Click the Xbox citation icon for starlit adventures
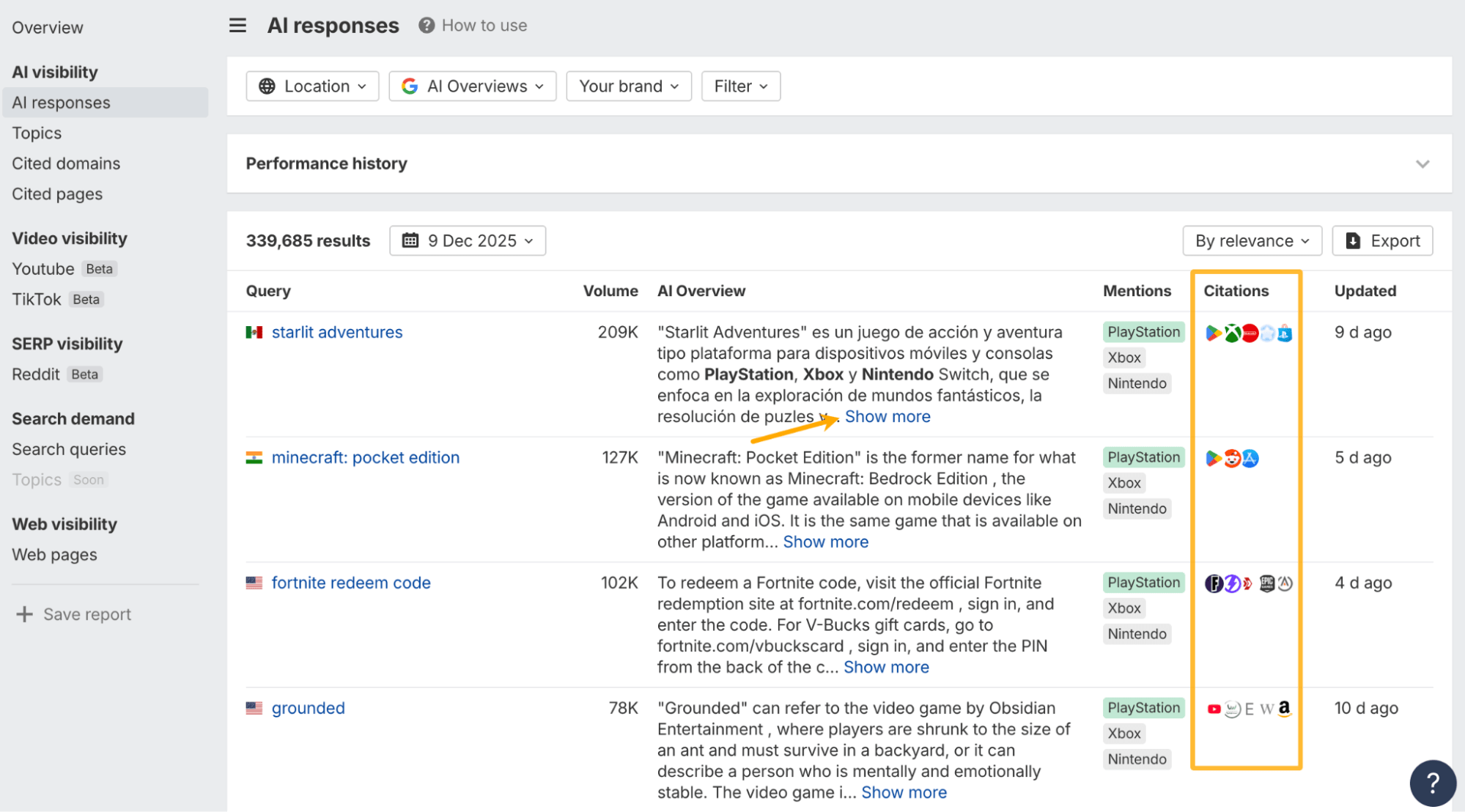The image size is (1465, 812). tap(1232, 333)
